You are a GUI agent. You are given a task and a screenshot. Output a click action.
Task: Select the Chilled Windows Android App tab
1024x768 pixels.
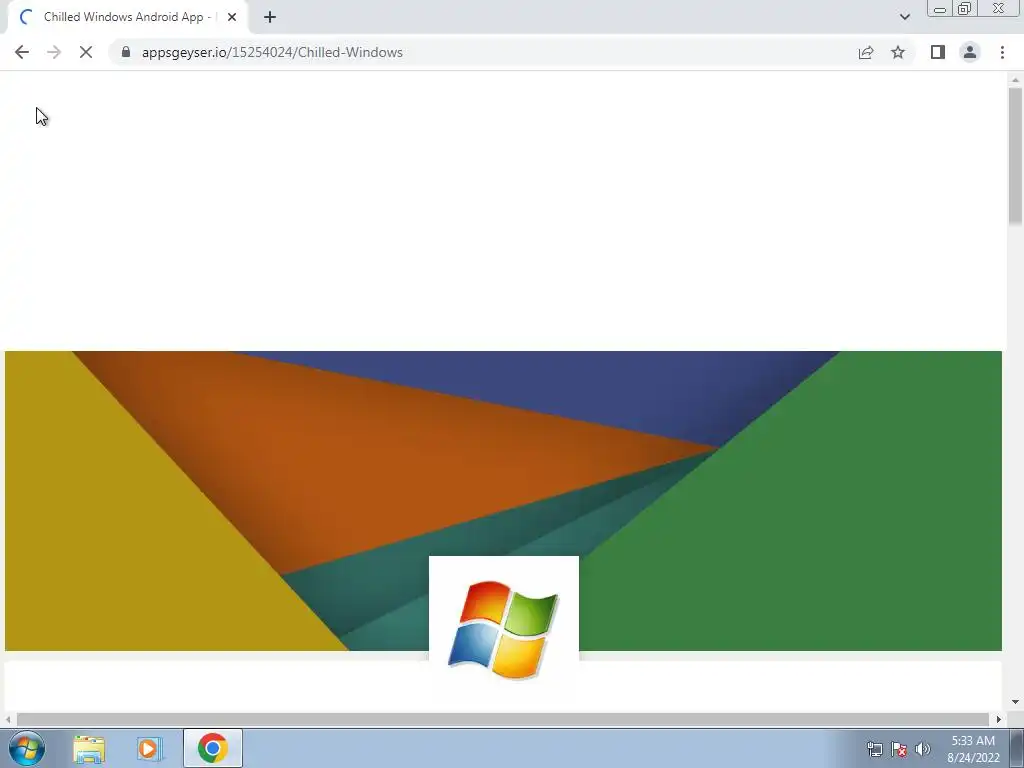tap(127, 17)
